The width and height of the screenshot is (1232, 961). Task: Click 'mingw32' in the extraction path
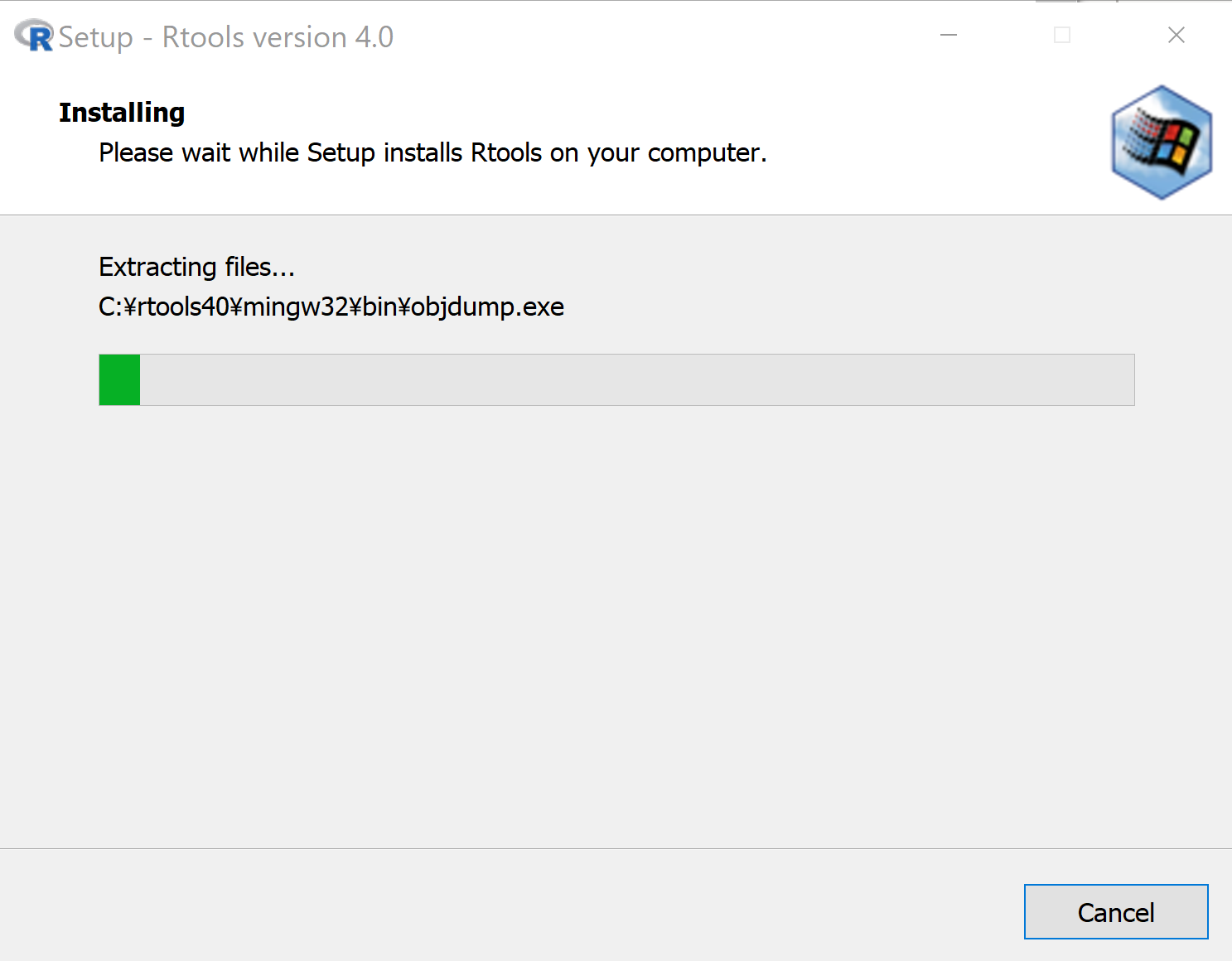pos(296,307)
